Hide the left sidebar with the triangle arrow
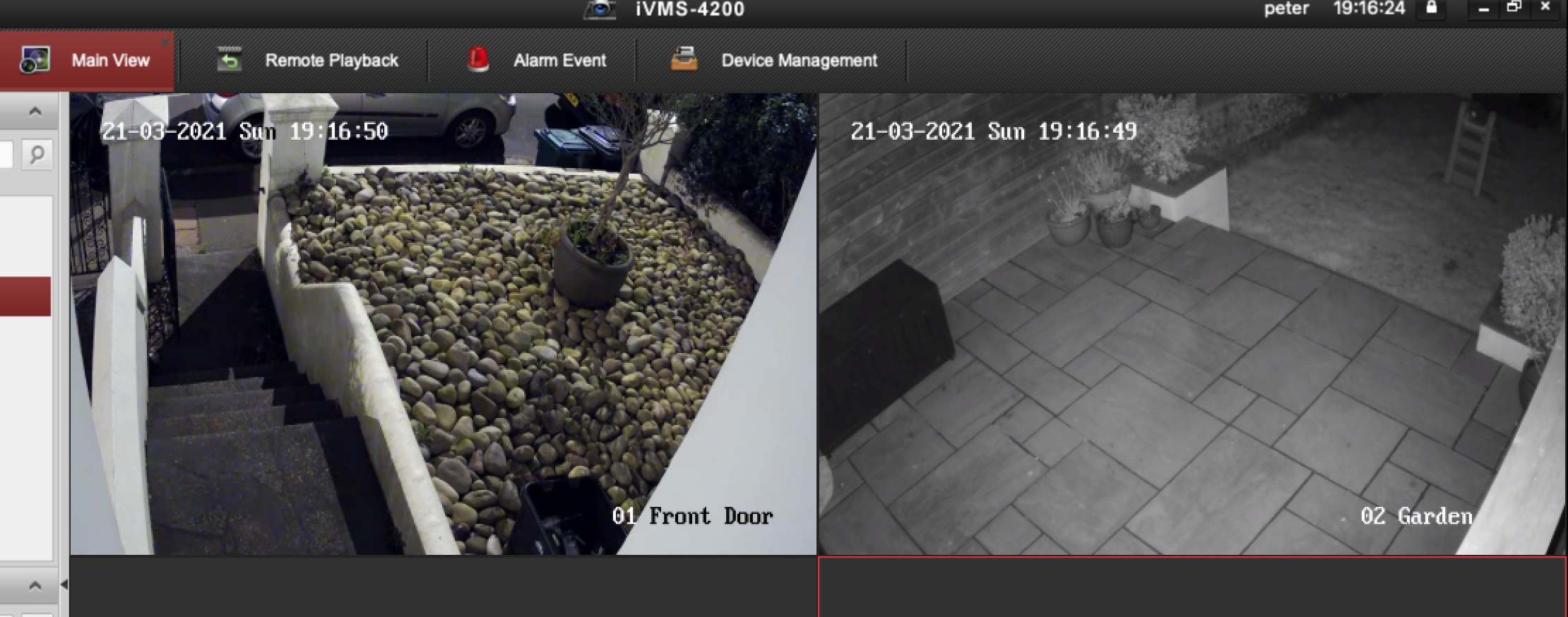This screenshot has width=1568, height=617. point(64,585)
